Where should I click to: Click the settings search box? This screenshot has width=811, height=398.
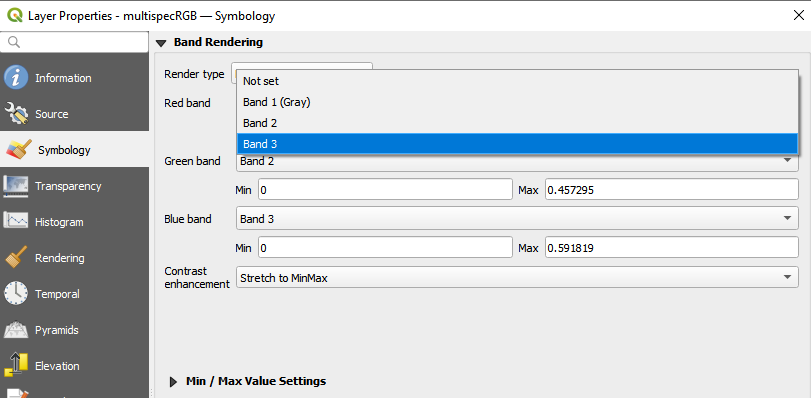click(74, 42)
